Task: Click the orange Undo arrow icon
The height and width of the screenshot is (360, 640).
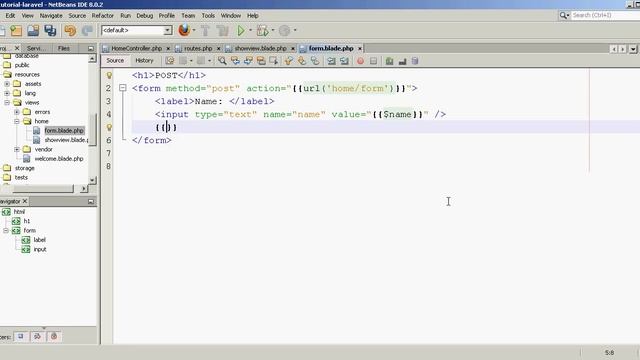Action: (70, 31)
